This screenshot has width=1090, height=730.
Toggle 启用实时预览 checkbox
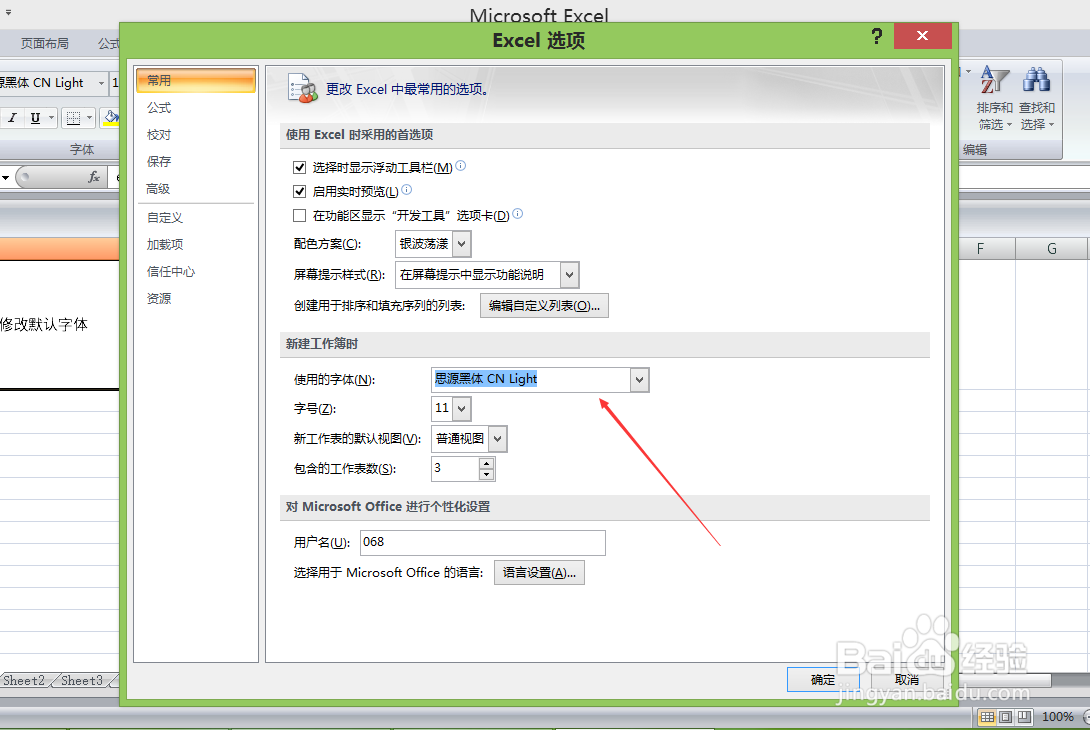[300, 191]
